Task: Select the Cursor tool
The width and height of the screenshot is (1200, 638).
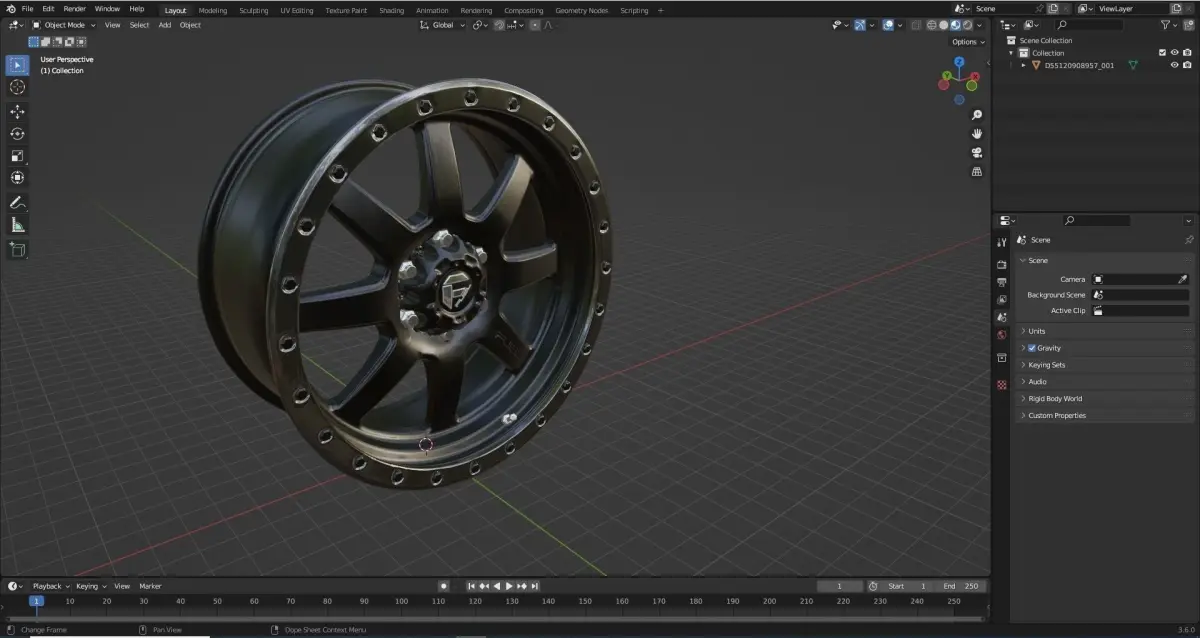Action: tap(17, 87)
